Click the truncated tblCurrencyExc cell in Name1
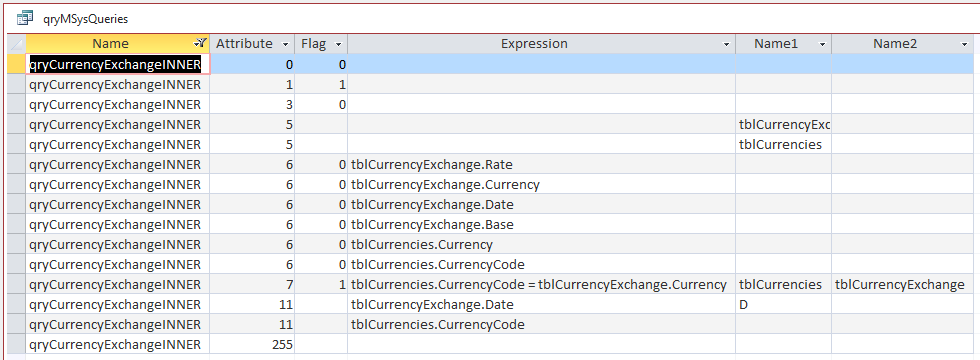The height and width of the screenshot is (360, 980). [x=784, y=124]
